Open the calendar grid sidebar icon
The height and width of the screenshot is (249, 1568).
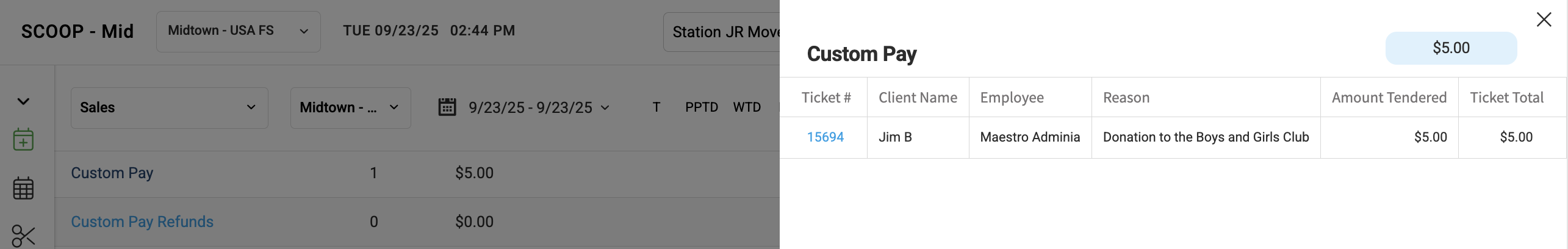coord(23,188)
